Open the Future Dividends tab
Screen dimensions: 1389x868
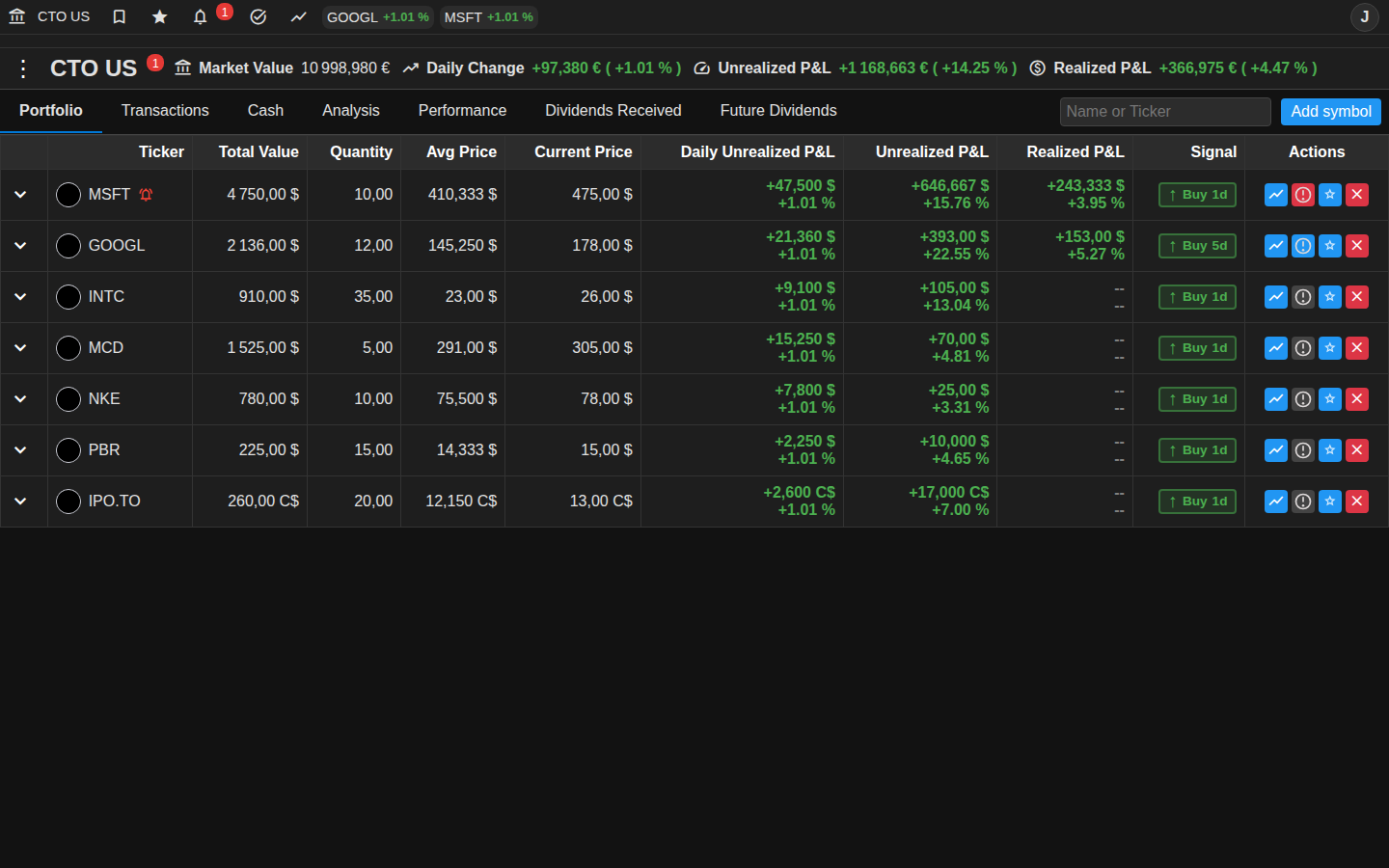(778, 111)
